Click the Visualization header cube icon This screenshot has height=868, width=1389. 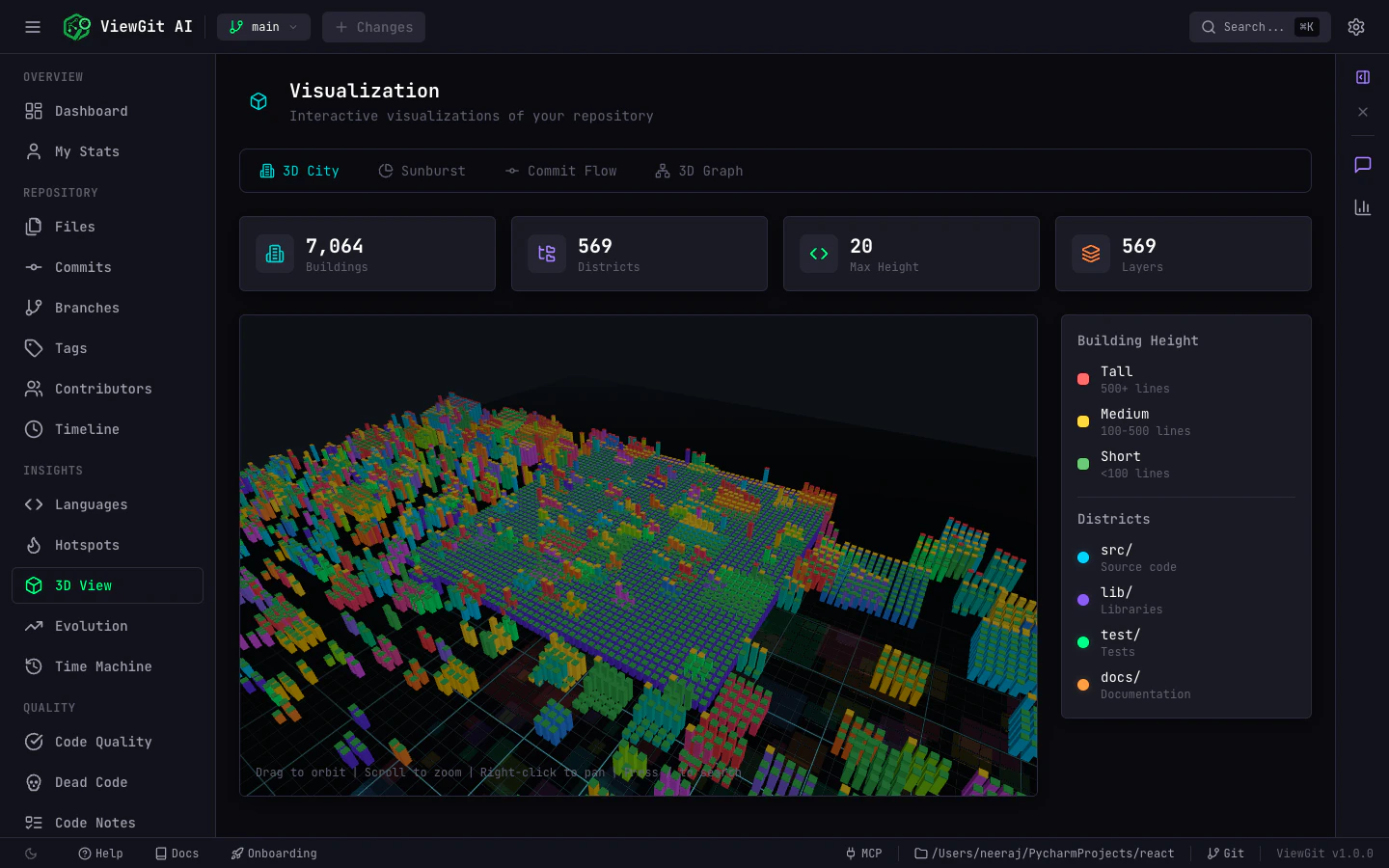(259, 101)
